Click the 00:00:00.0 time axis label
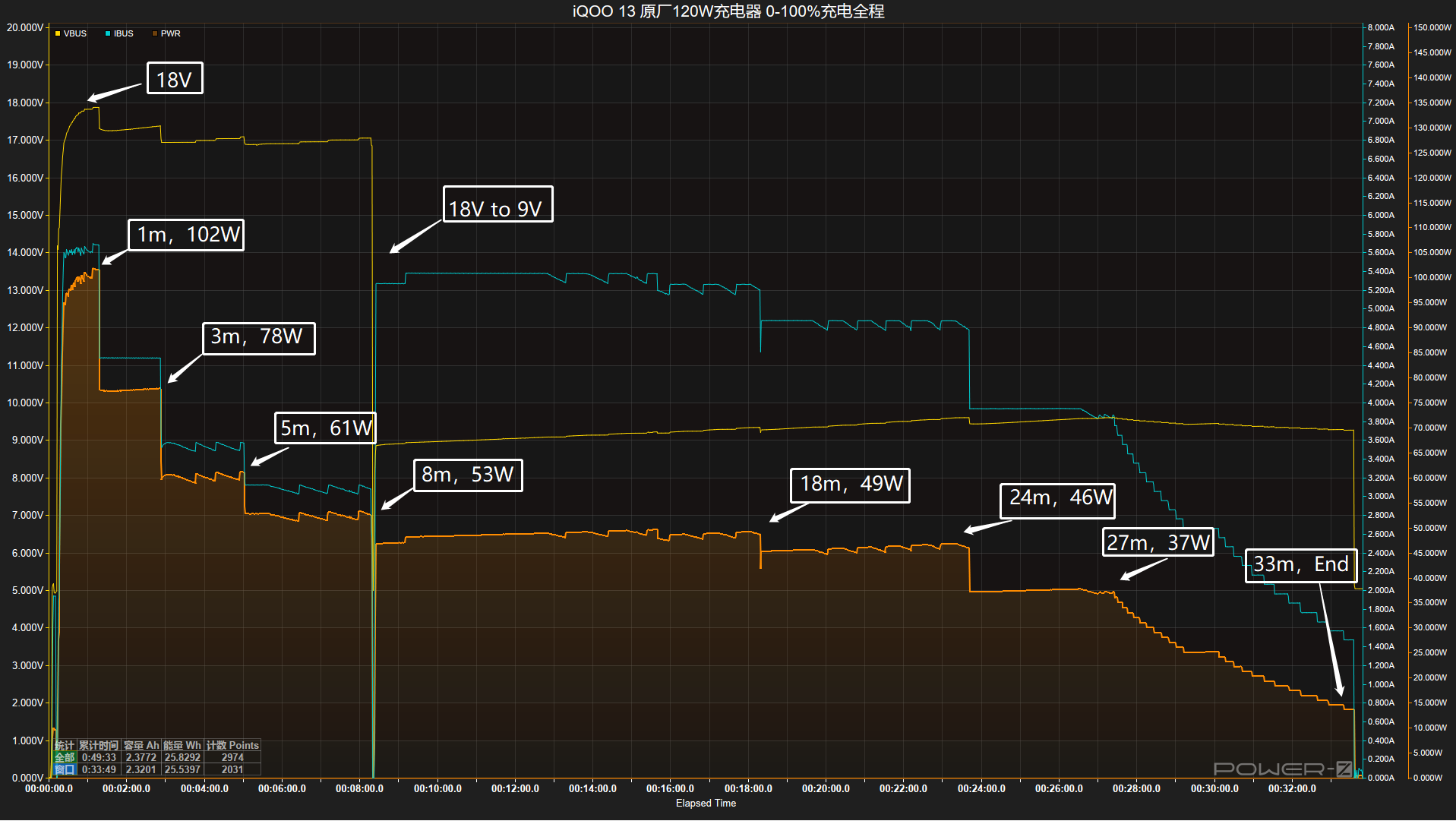1456x821 pixels. [x=49, y=788]
